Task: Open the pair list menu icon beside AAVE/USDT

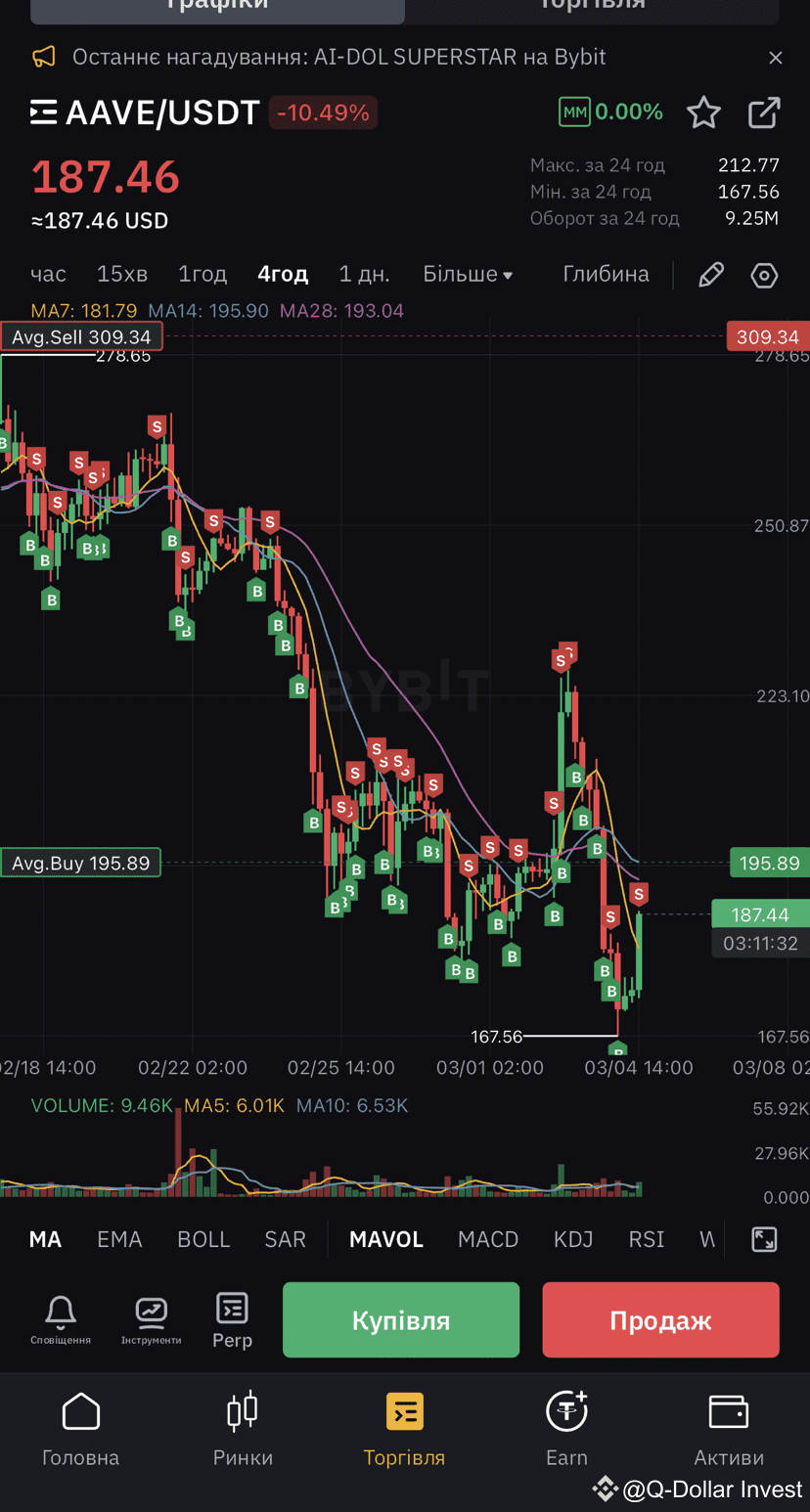Action: [43, 112]
